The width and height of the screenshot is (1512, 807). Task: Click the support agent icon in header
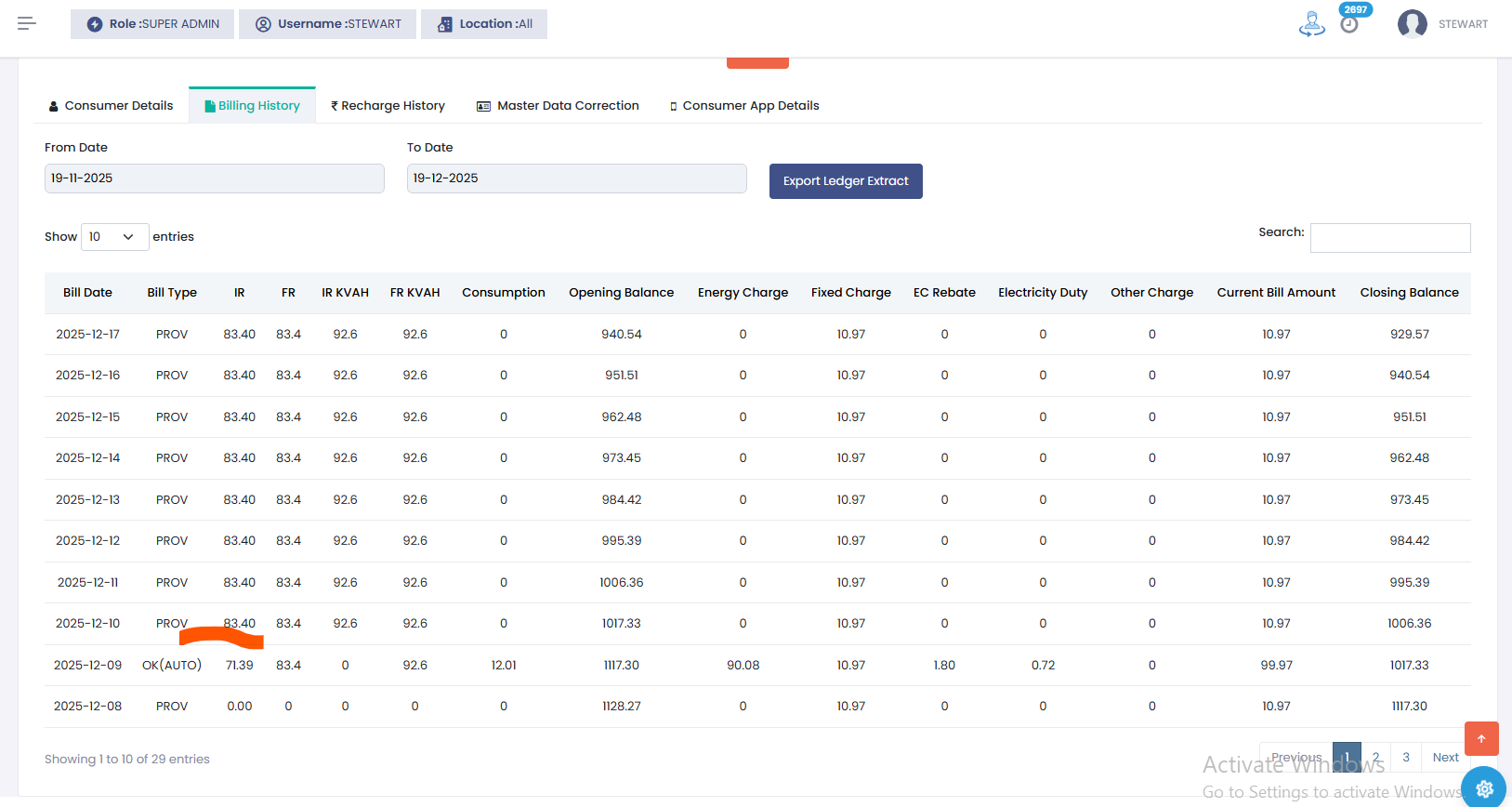(1311, 24)
